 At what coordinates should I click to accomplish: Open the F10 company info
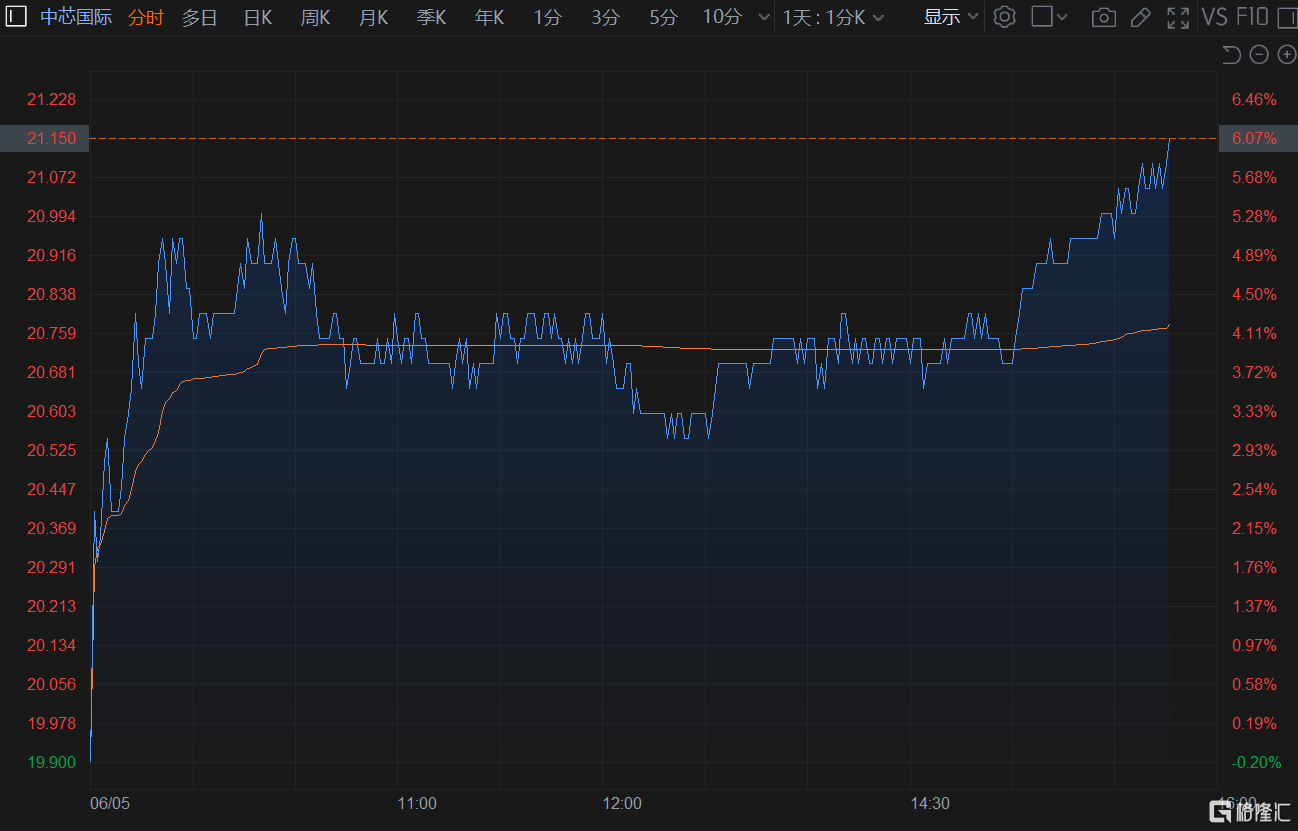tap(1252, 17)
